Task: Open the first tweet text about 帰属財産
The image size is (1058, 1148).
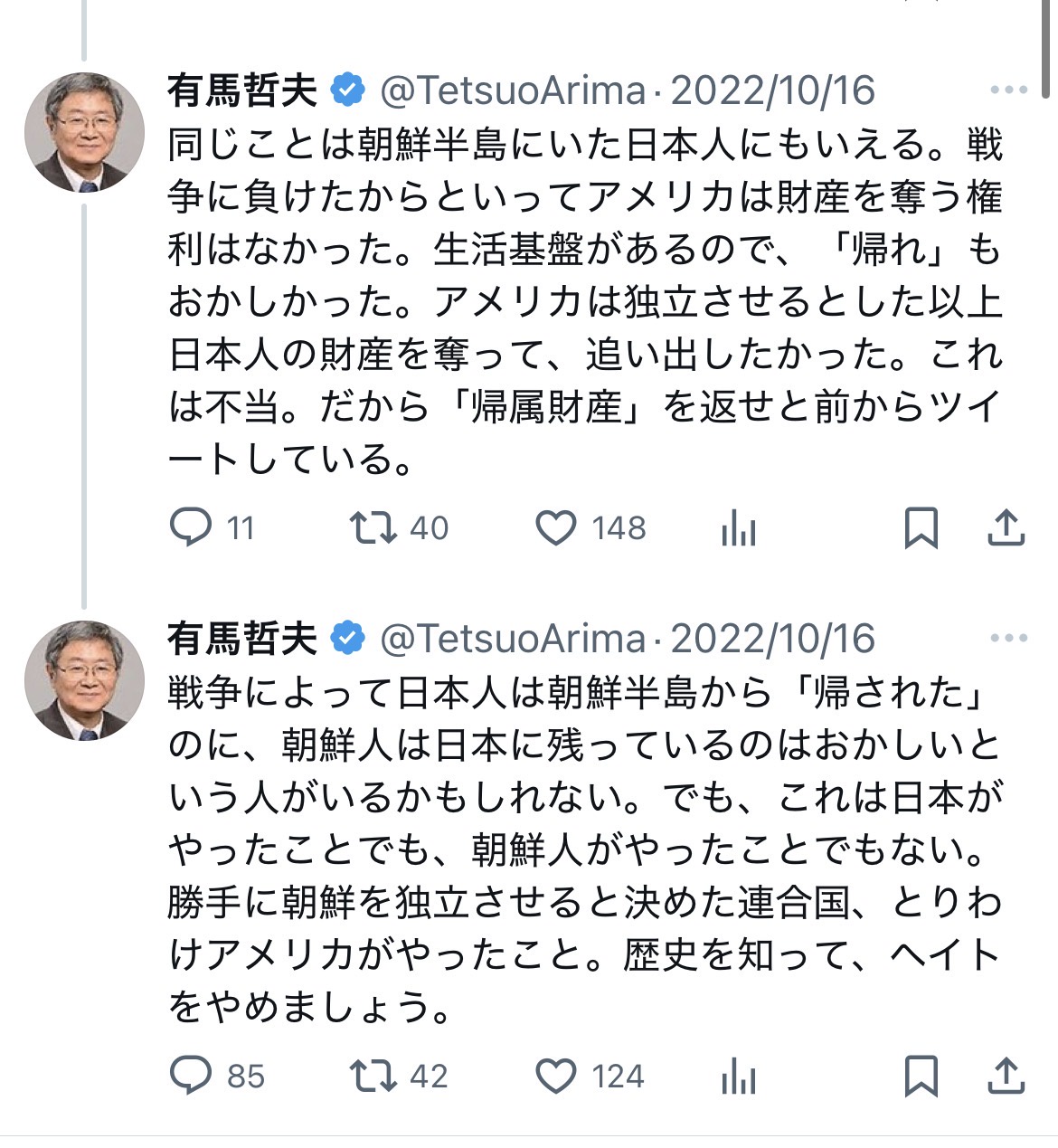Action: 586,301
